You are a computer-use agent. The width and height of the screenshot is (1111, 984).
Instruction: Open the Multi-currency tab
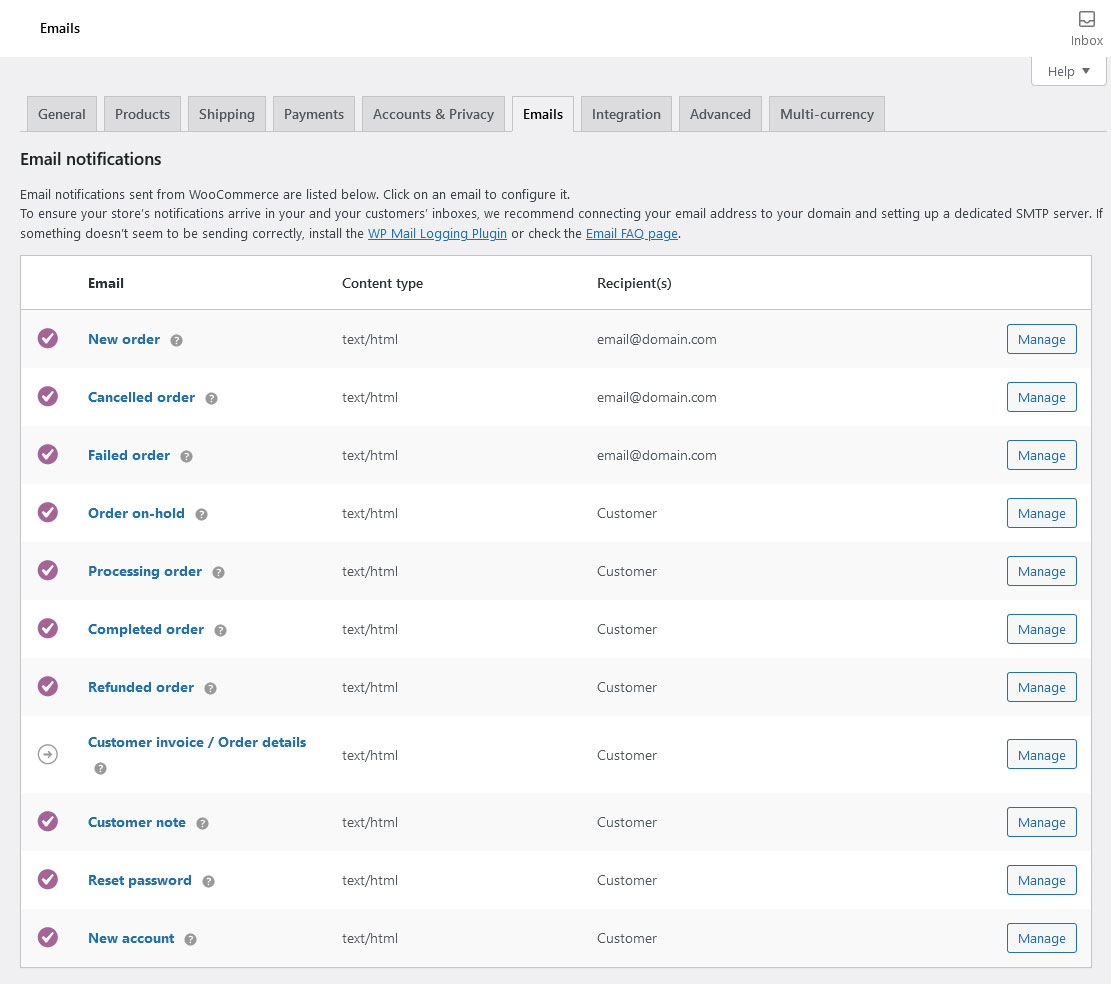pyautogui.click(x=827, y=114)
